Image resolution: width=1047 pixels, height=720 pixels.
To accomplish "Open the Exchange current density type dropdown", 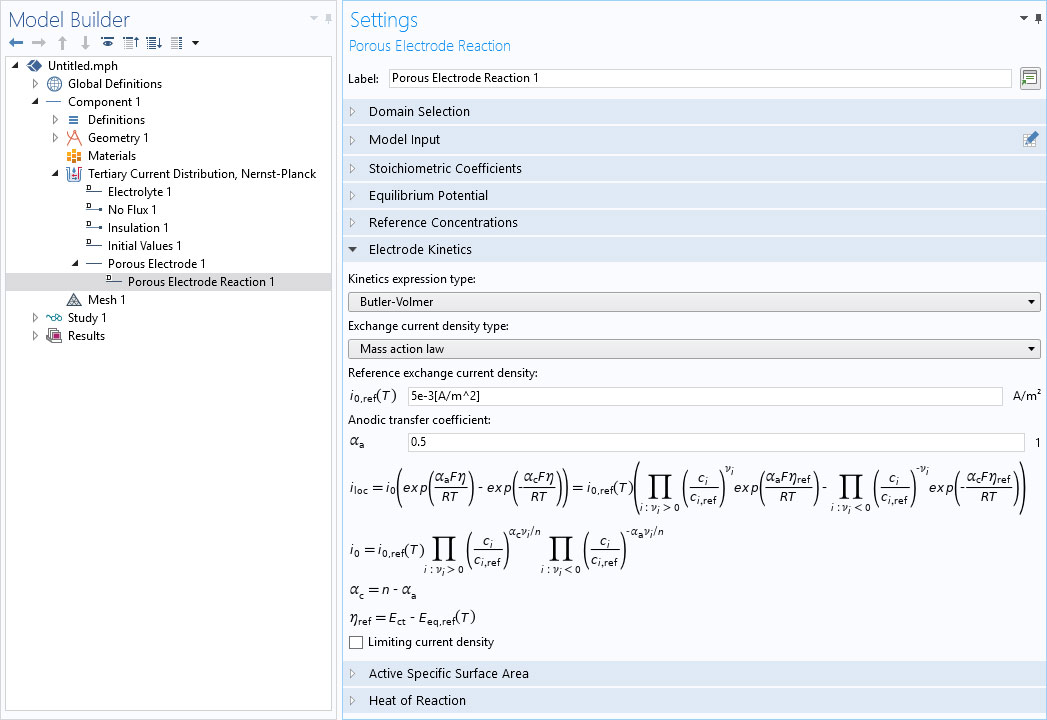I will (x=693, y=349).
